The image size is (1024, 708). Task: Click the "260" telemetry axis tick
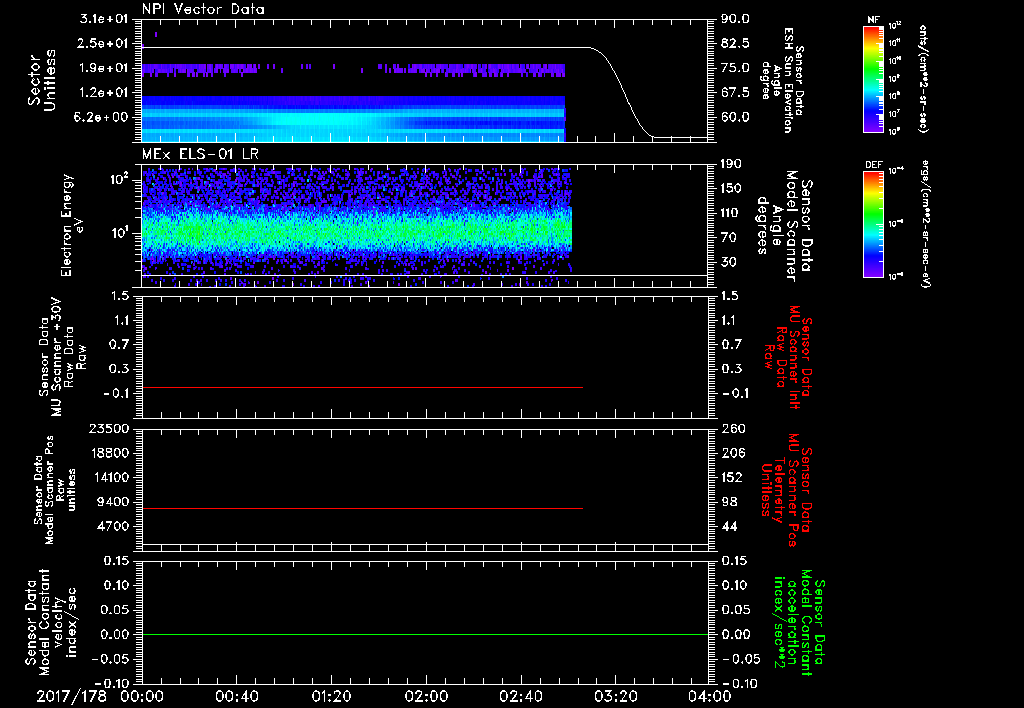731,428
